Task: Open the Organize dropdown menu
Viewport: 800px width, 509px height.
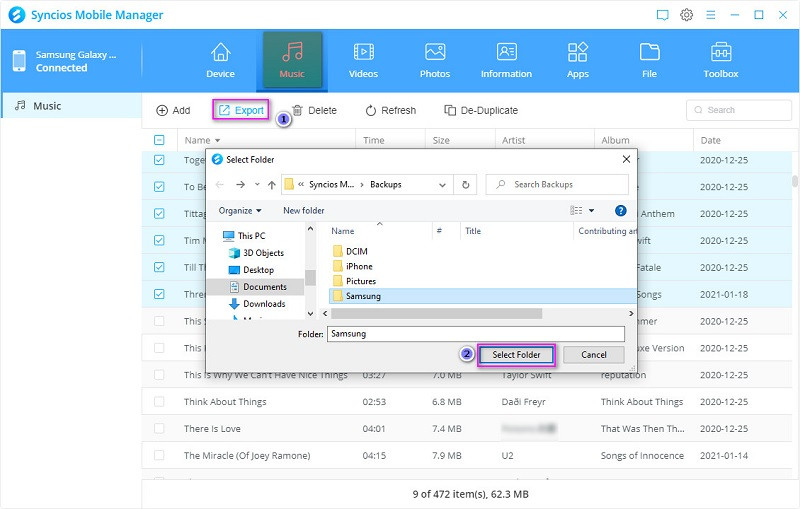Action: (x=240, y=211)
